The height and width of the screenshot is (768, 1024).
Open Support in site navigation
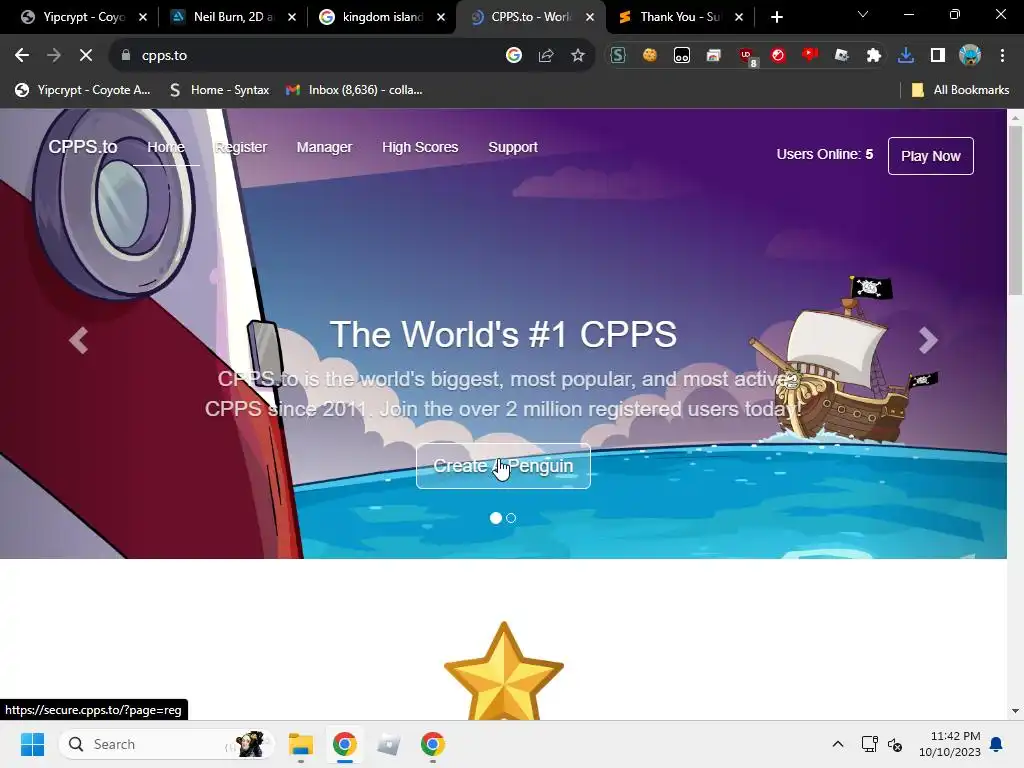point(513,148)
